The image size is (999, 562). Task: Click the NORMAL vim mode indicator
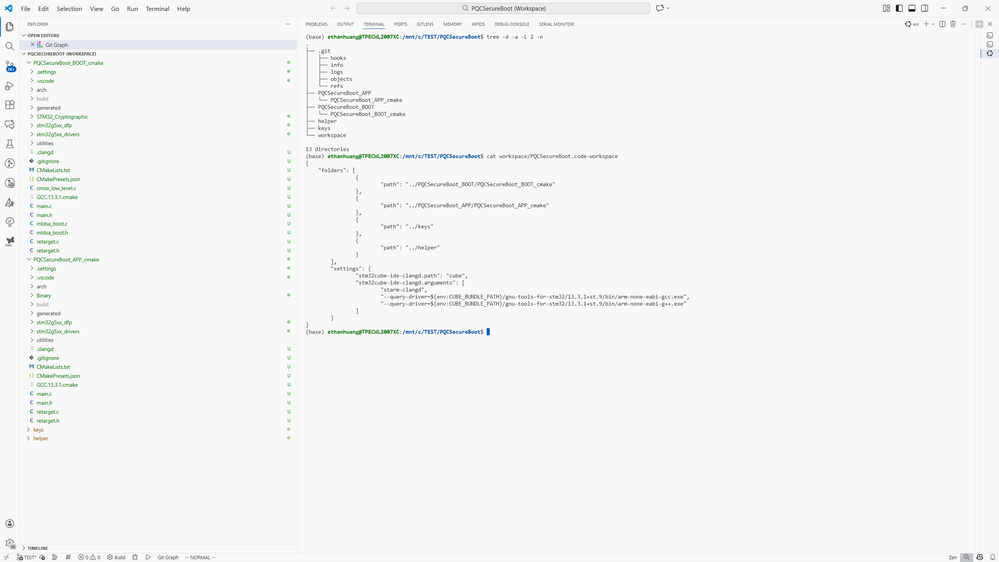(x=200, y=558)
